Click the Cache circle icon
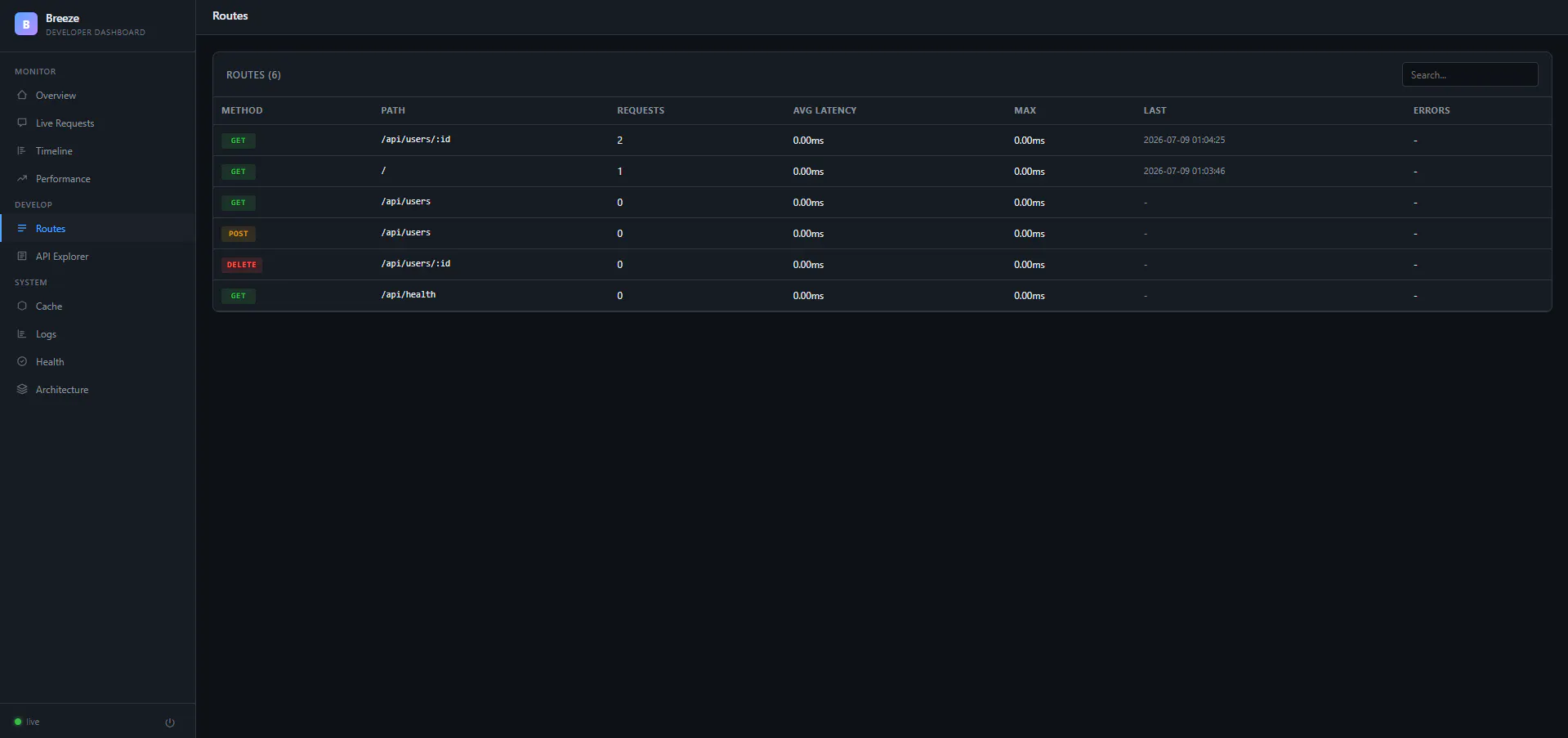 tap(22, 306)
